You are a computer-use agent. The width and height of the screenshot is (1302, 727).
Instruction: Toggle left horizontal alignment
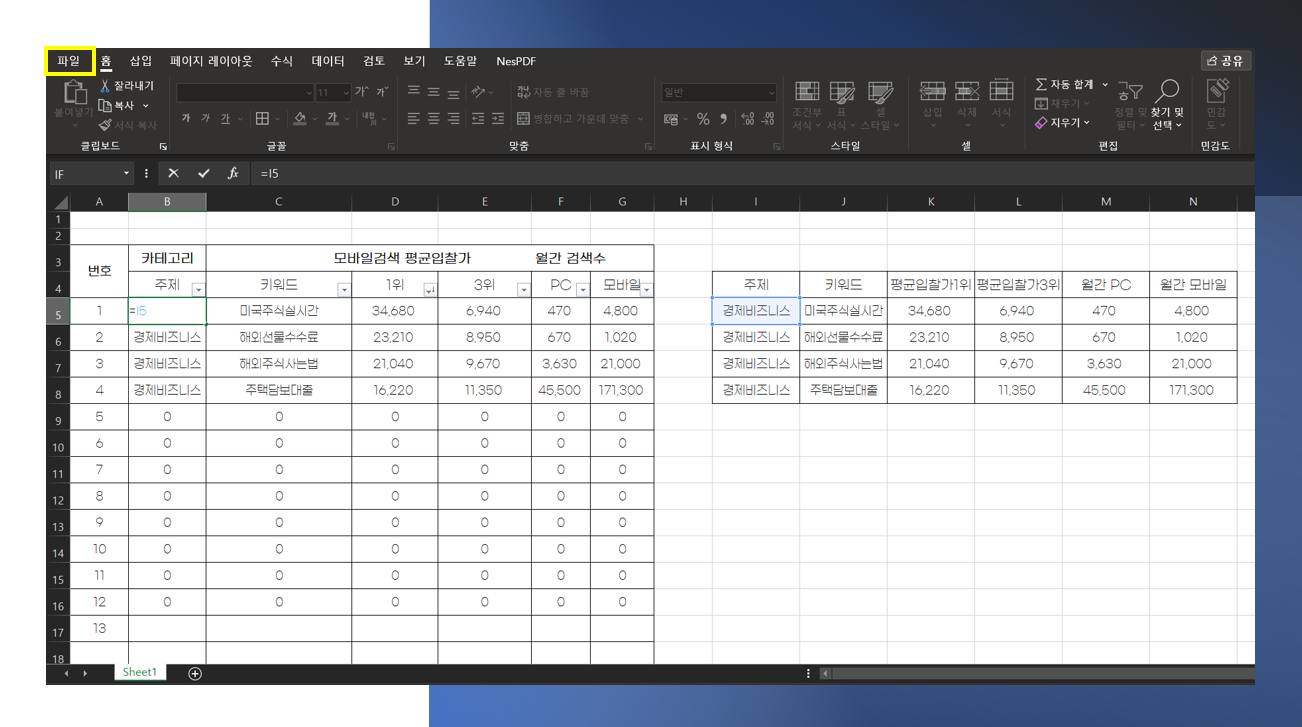tap(413, 118)
